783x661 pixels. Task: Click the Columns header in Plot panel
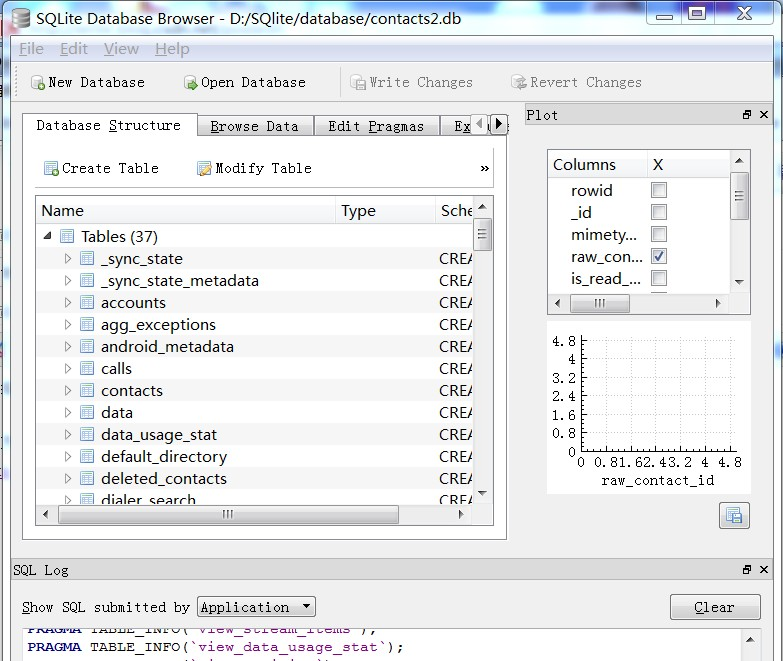tap(598, 165)
